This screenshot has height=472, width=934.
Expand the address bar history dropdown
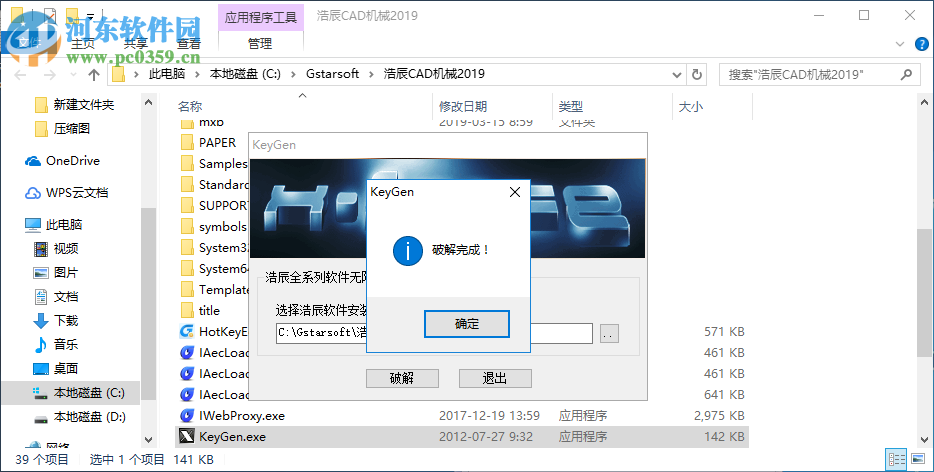click(x=676, y=74)
